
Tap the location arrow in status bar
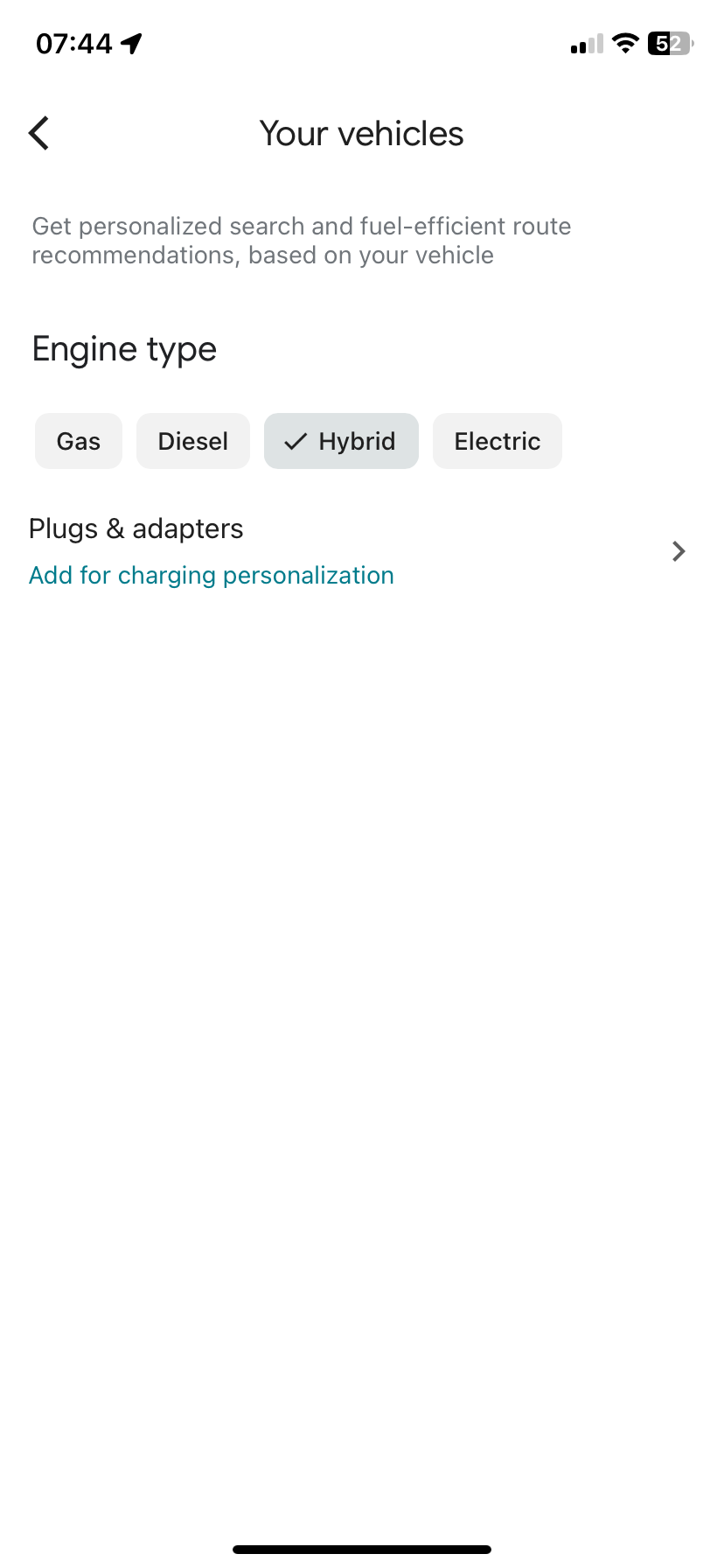pyautogui.click(x=132, y=44)
